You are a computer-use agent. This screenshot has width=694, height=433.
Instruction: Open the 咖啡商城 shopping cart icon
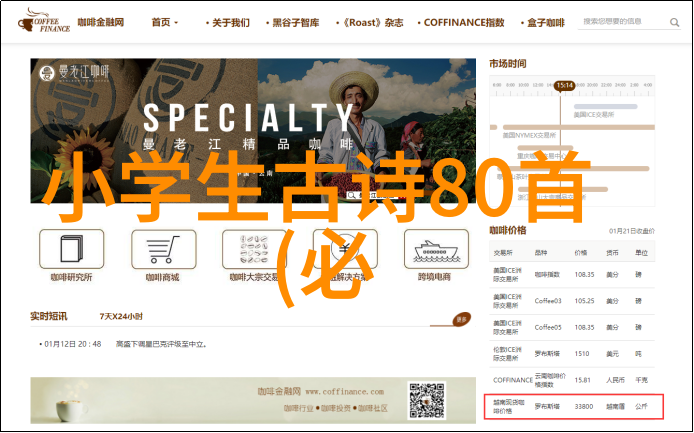163,249
